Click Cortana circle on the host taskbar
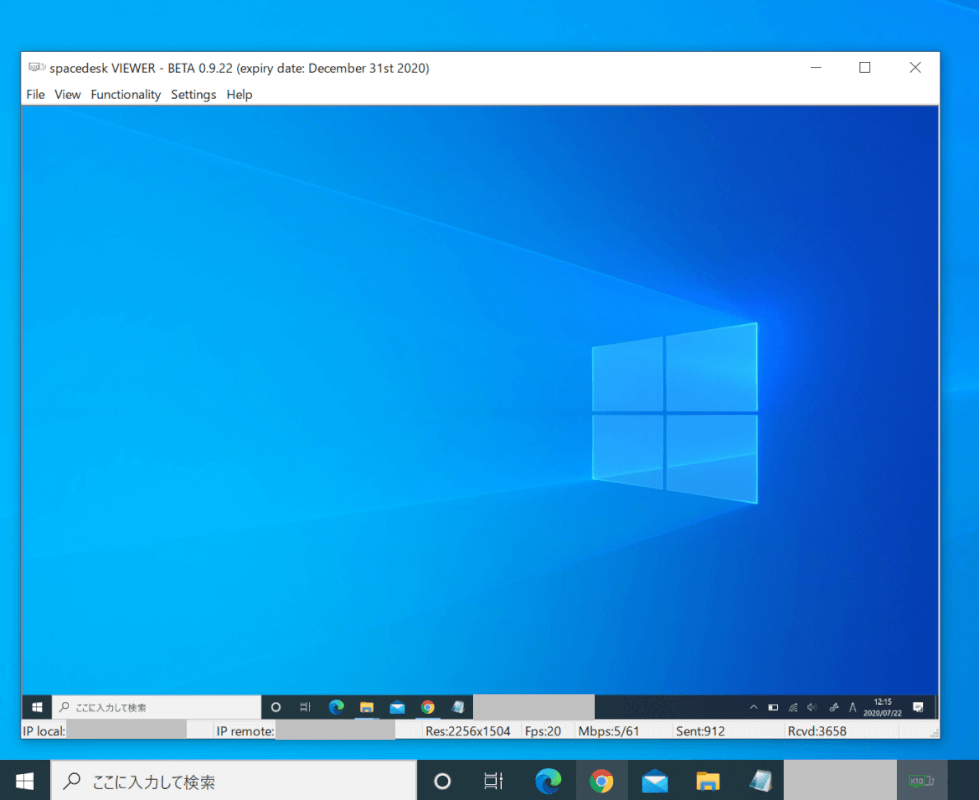 [x=442, y=781]
